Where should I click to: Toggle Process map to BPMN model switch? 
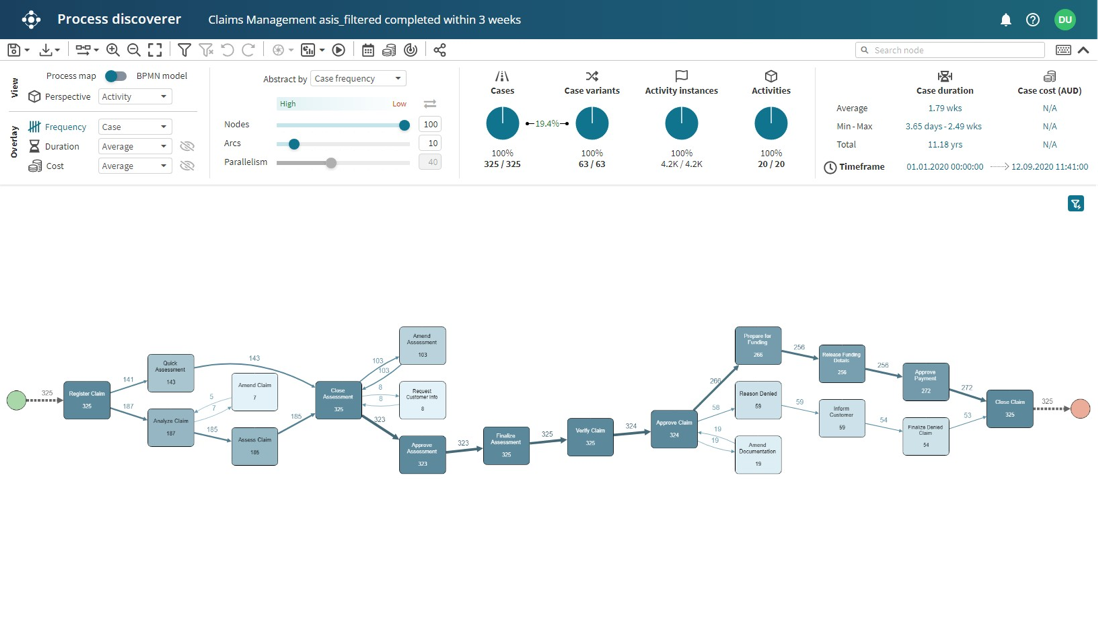[116, 76]
